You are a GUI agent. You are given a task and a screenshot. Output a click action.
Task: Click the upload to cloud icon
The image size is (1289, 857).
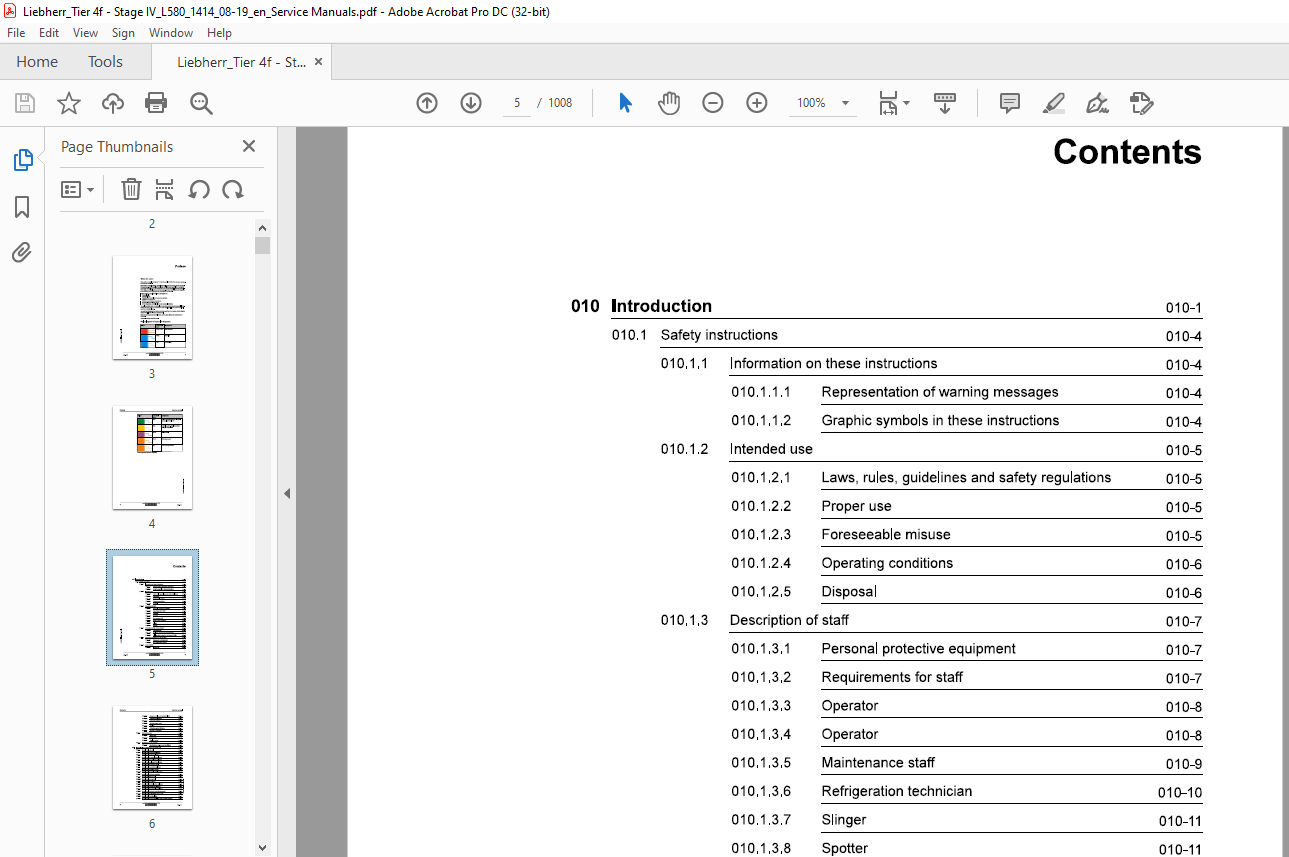[113, 103]
